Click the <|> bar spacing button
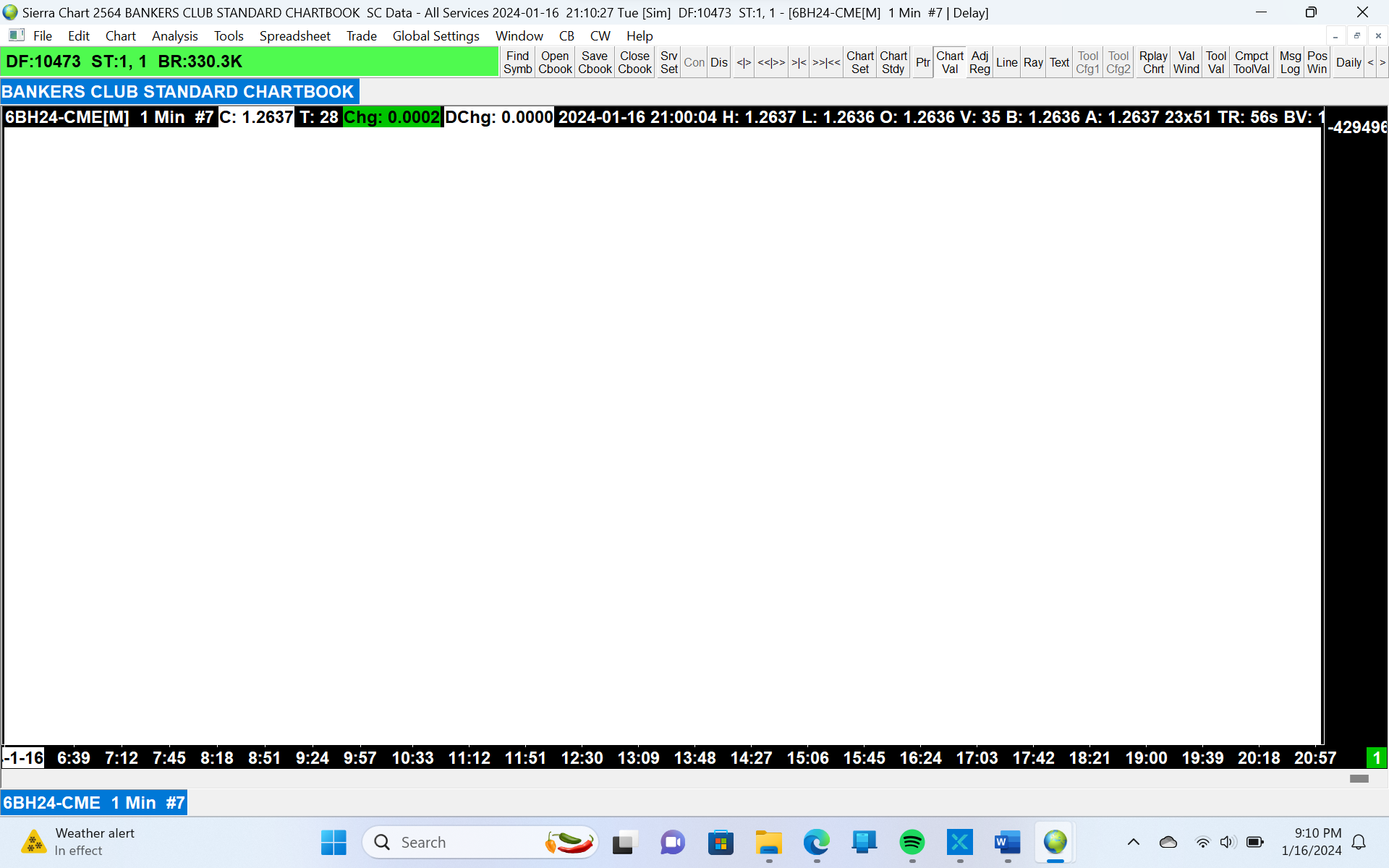 [744, 62]
